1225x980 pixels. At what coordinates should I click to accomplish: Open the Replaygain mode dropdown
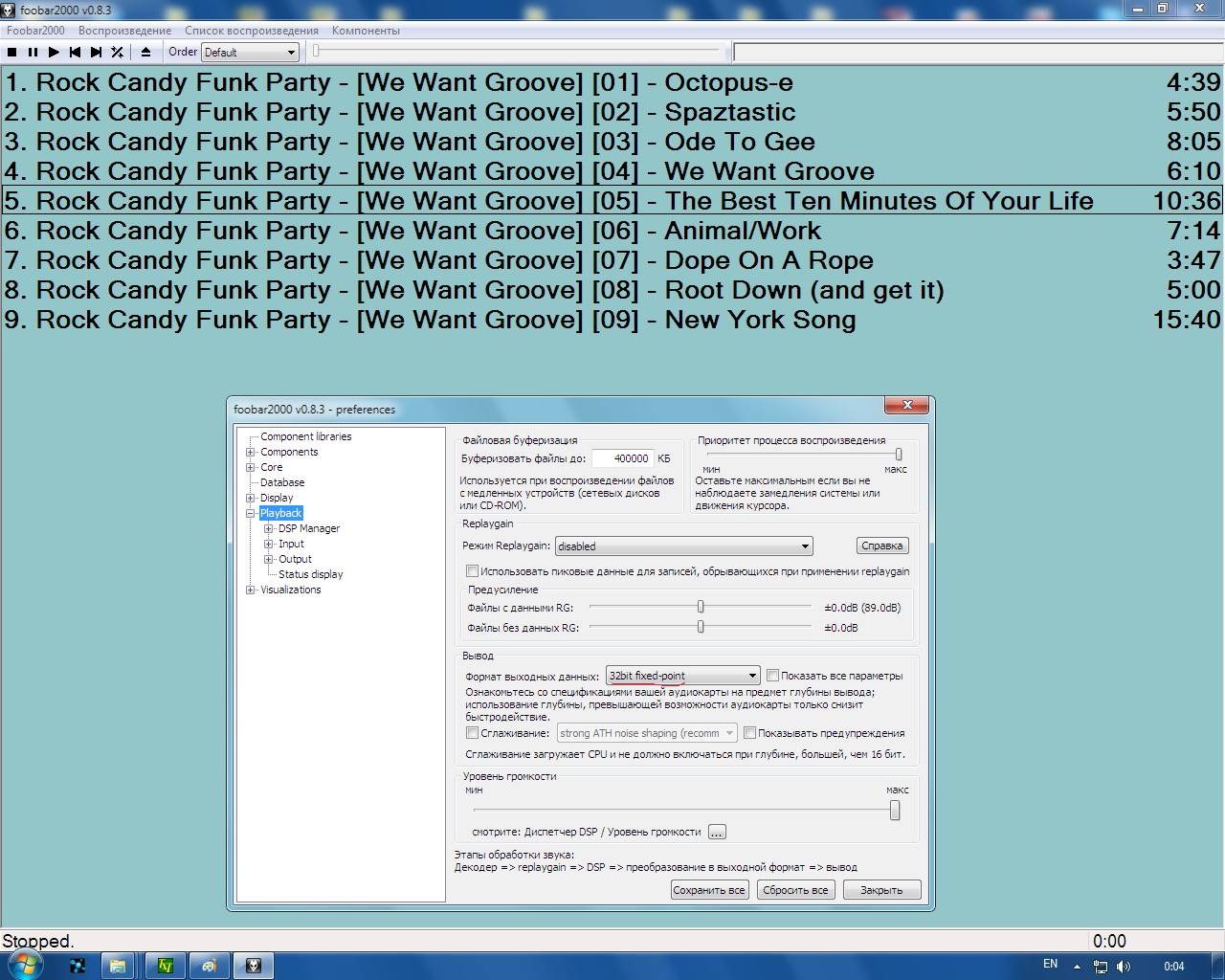click(x=684, y=546)
